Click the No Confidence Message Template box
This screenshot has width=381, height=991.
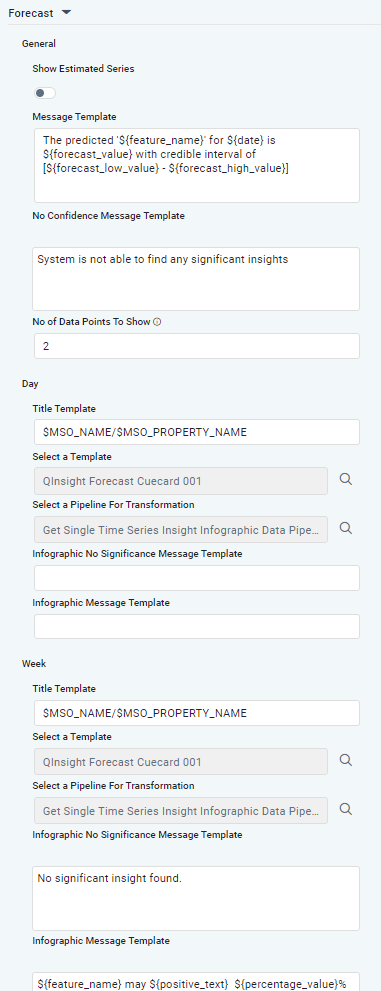tap(197, 279)
